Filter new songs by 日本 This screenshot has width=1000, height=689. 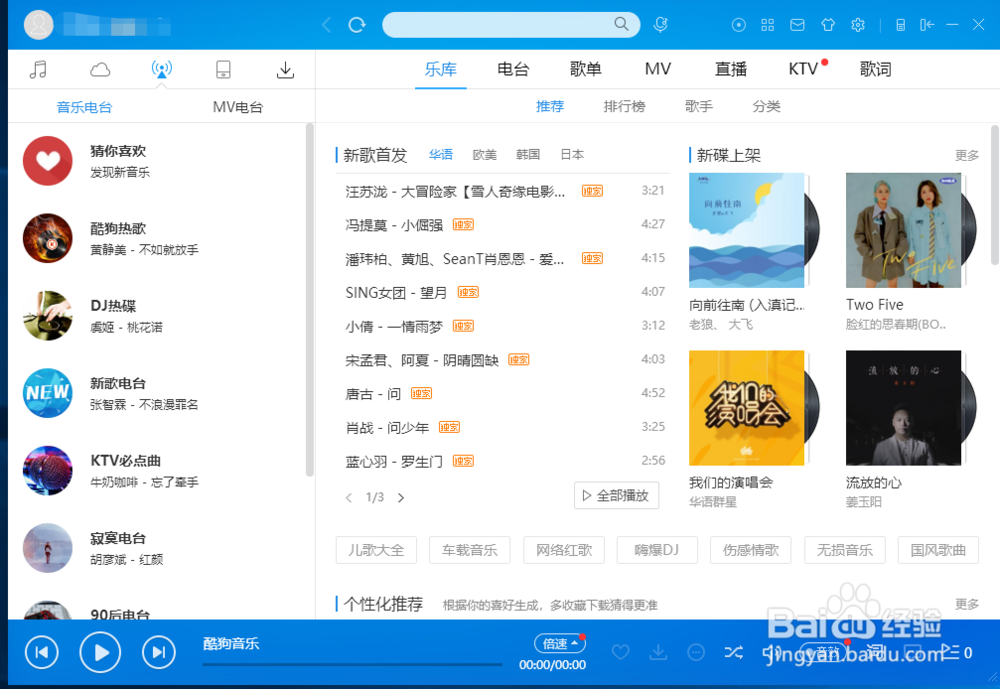572,154
